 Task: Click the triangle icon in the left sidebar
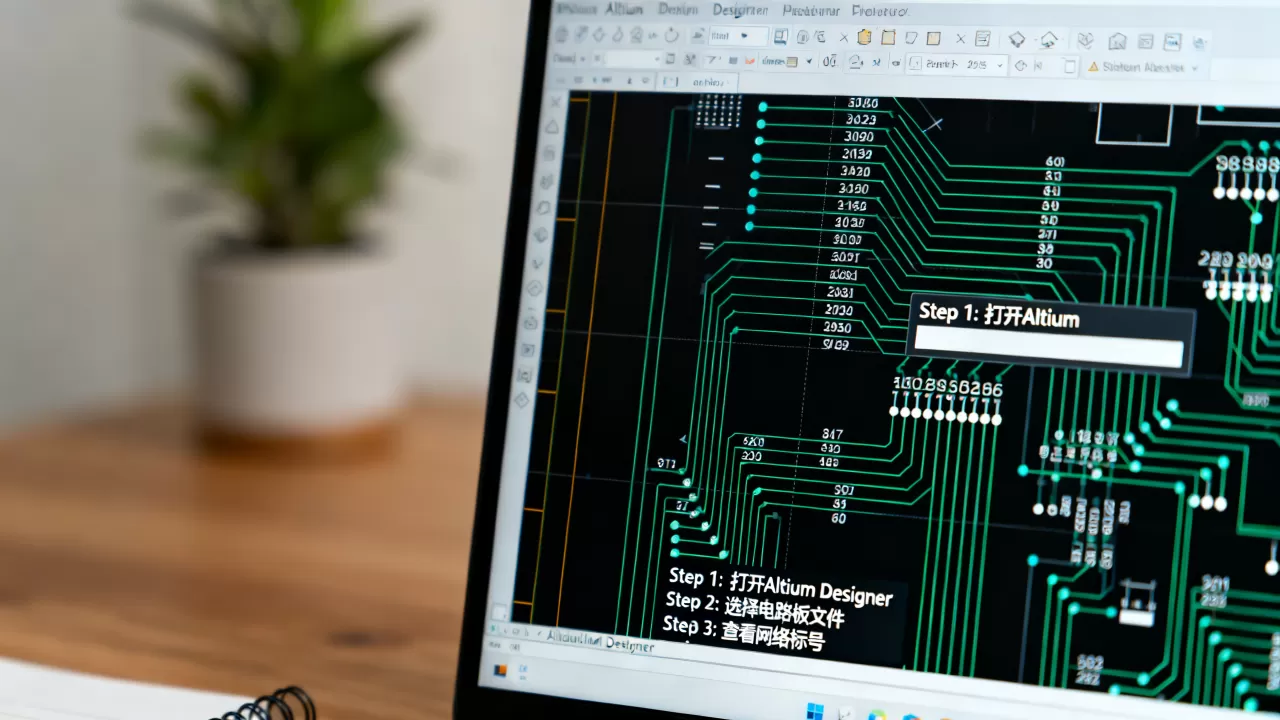coord(552,127)
